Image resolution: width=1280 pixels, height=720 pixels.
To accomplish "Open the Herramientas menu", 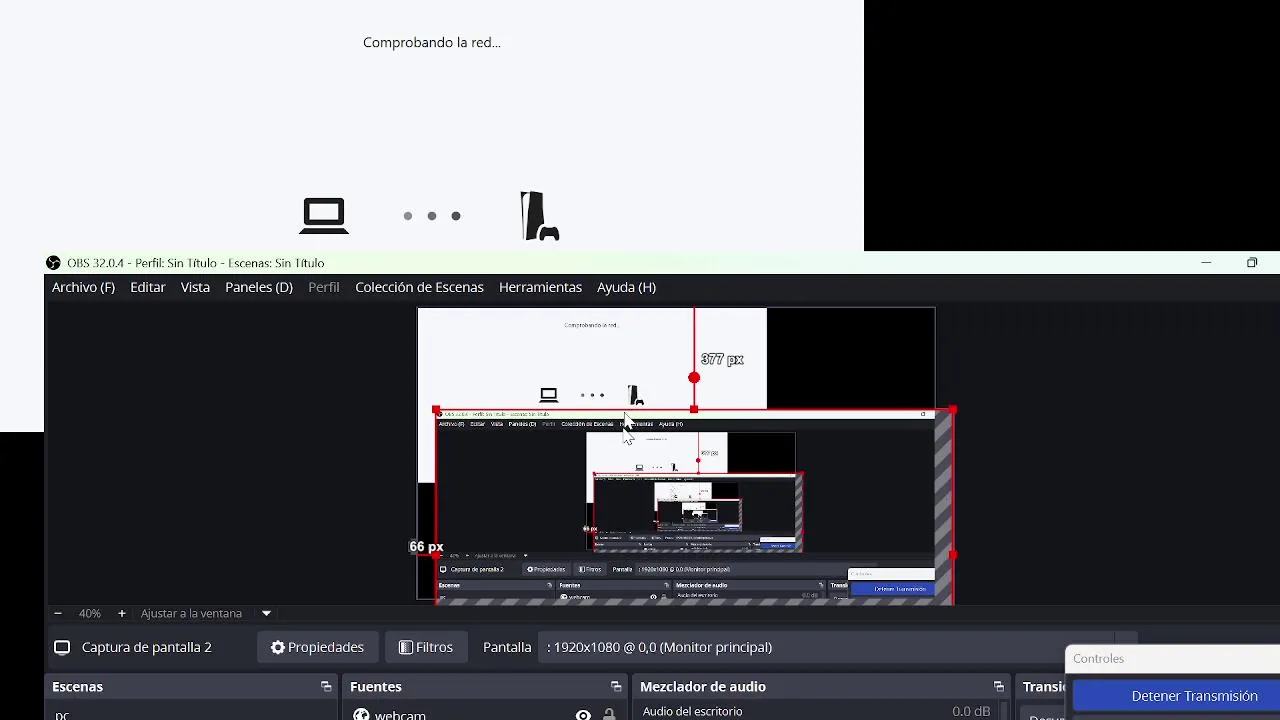I will [540, 287].
